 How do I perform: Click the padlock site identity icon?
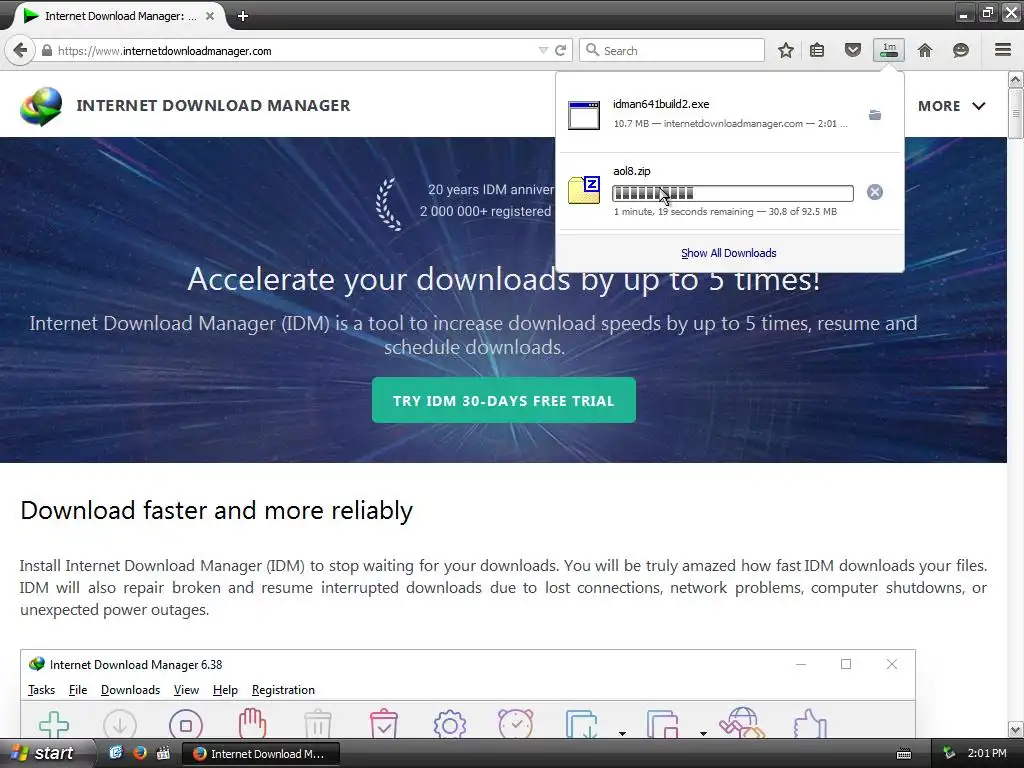coord(46,50)
